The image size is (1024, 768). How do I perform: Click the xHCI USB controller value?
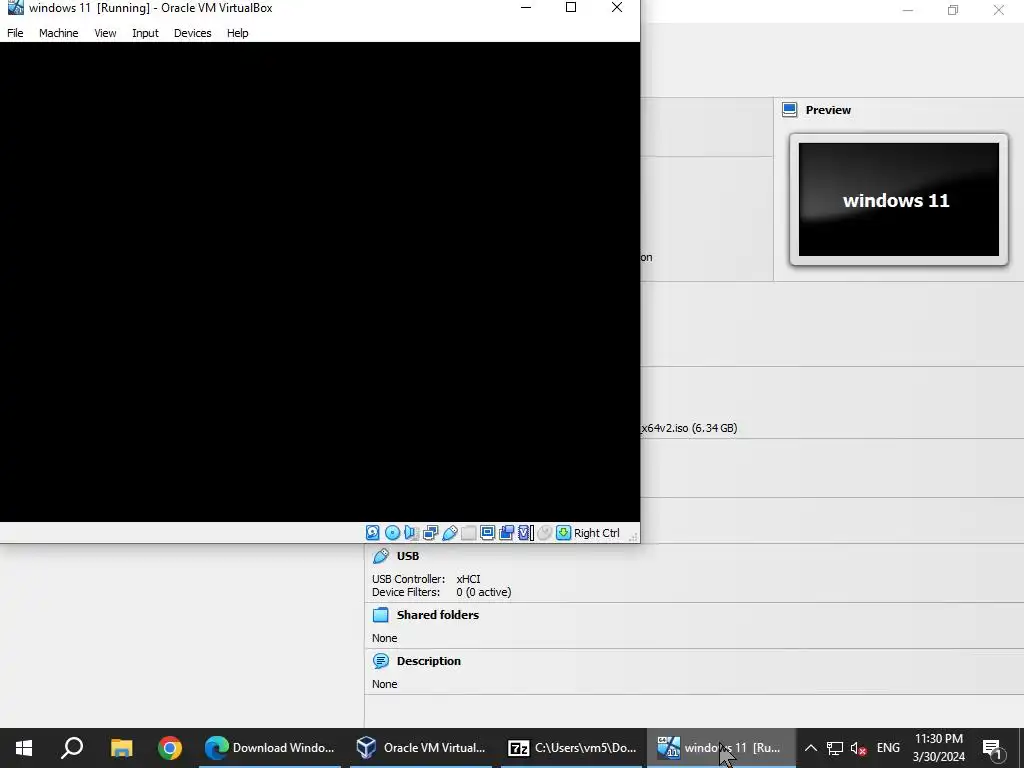coord(468,579)
